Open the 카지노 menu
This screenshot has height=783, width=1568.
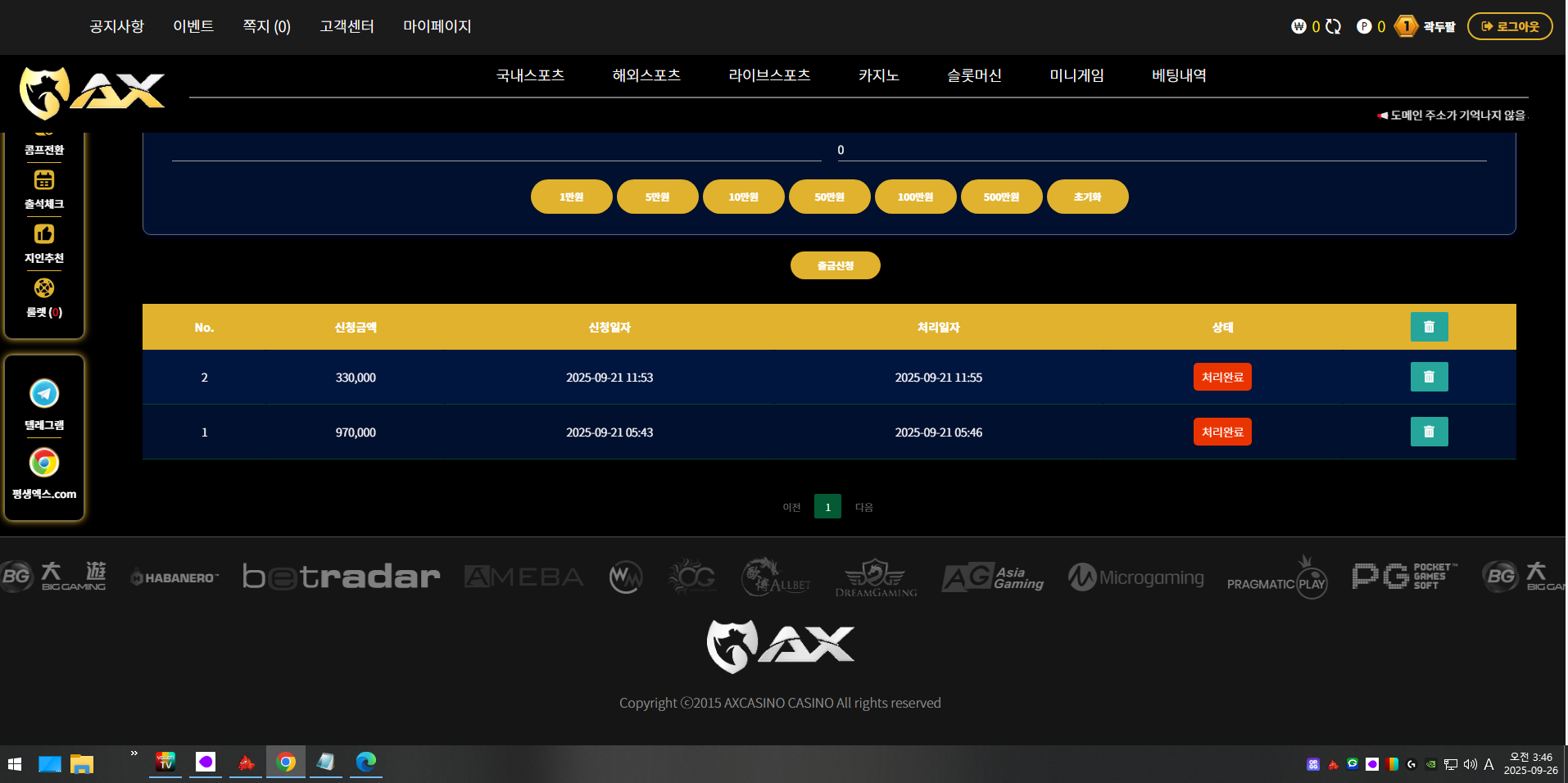click(x=878, y=75)
